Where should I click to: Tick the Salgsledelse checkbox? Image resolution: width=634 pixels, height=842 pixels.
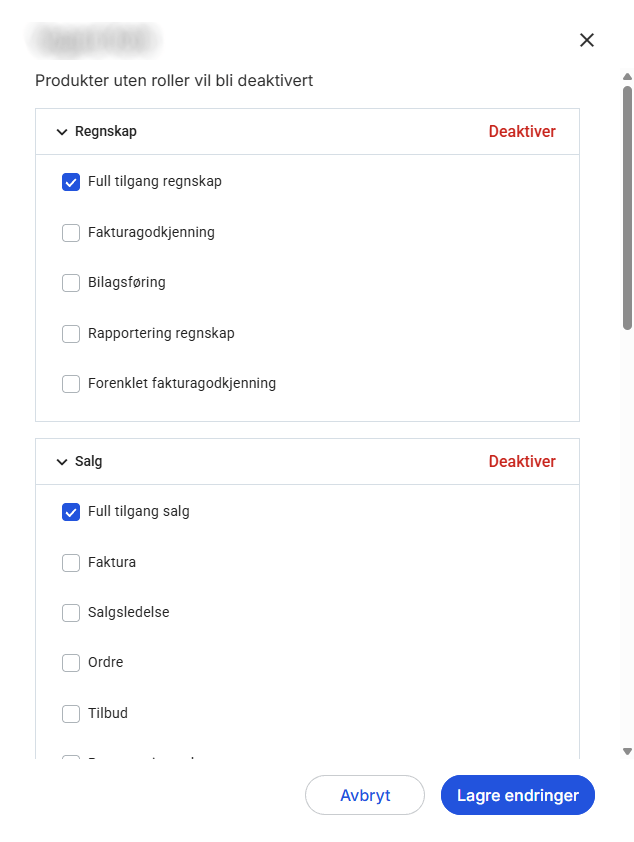point(71,613)
